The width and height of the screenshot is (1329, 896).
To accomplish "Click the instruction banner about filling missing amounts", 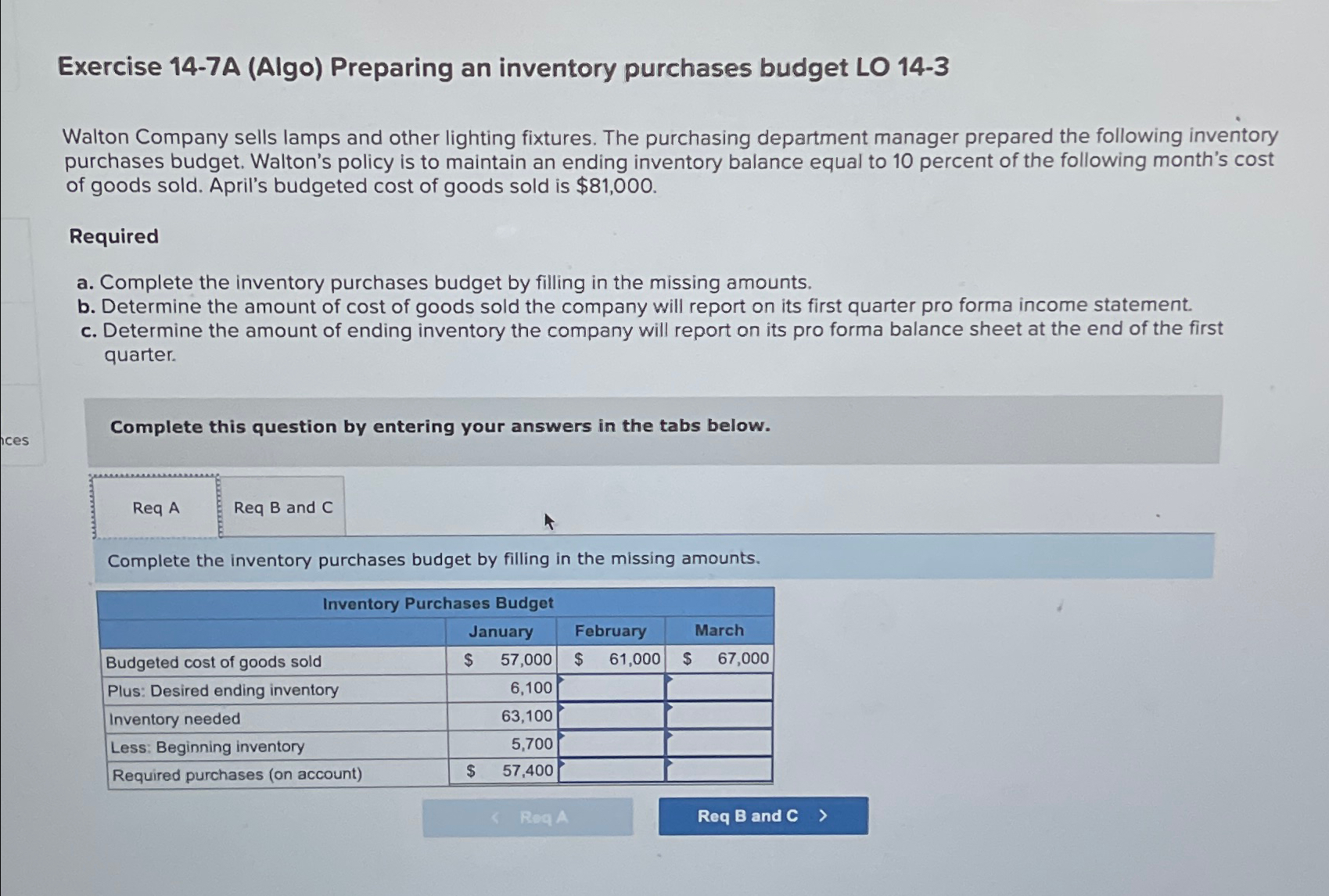I will [433, 558].
